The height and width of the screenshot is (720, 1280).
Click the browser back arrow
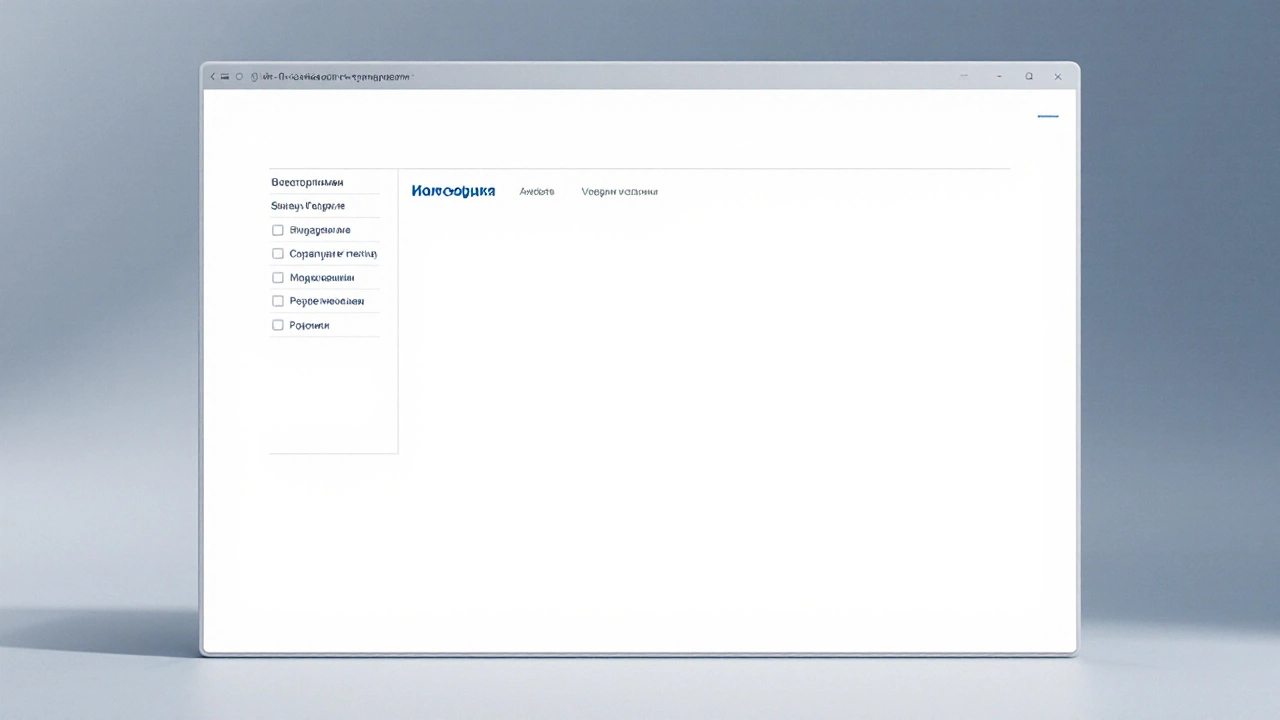tap(212, 77)
